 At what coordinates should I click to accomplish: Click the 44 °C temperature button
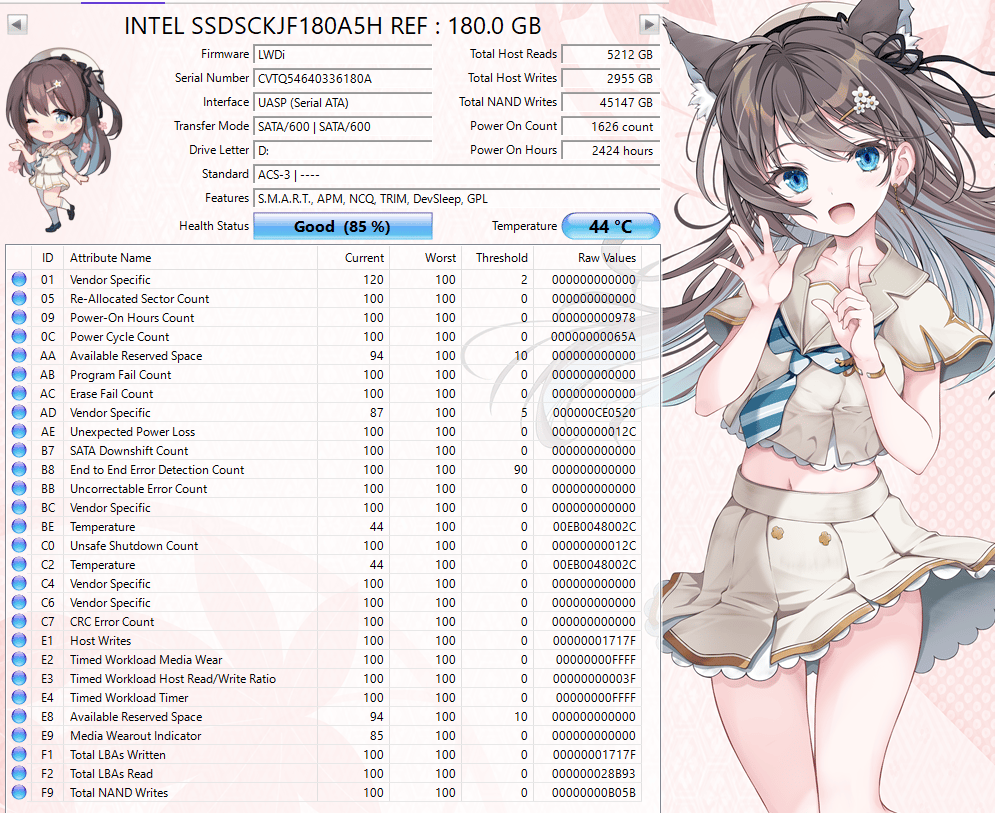(610, 227)
